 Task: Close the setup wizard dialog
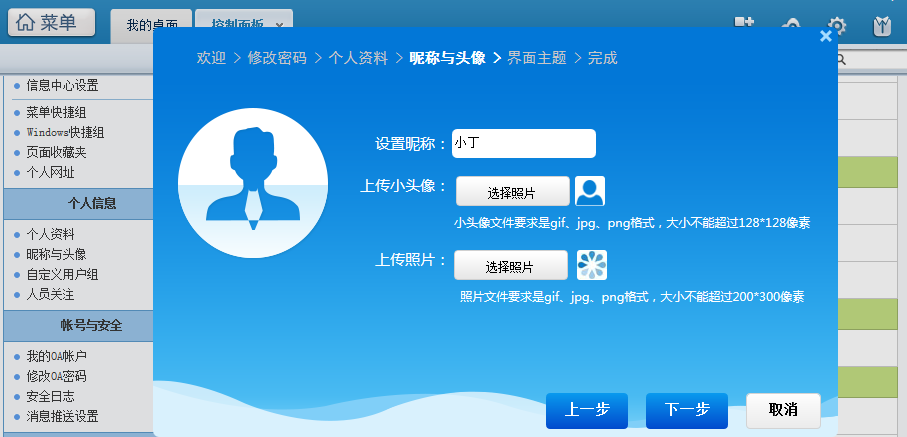click(x=825, y=36)
